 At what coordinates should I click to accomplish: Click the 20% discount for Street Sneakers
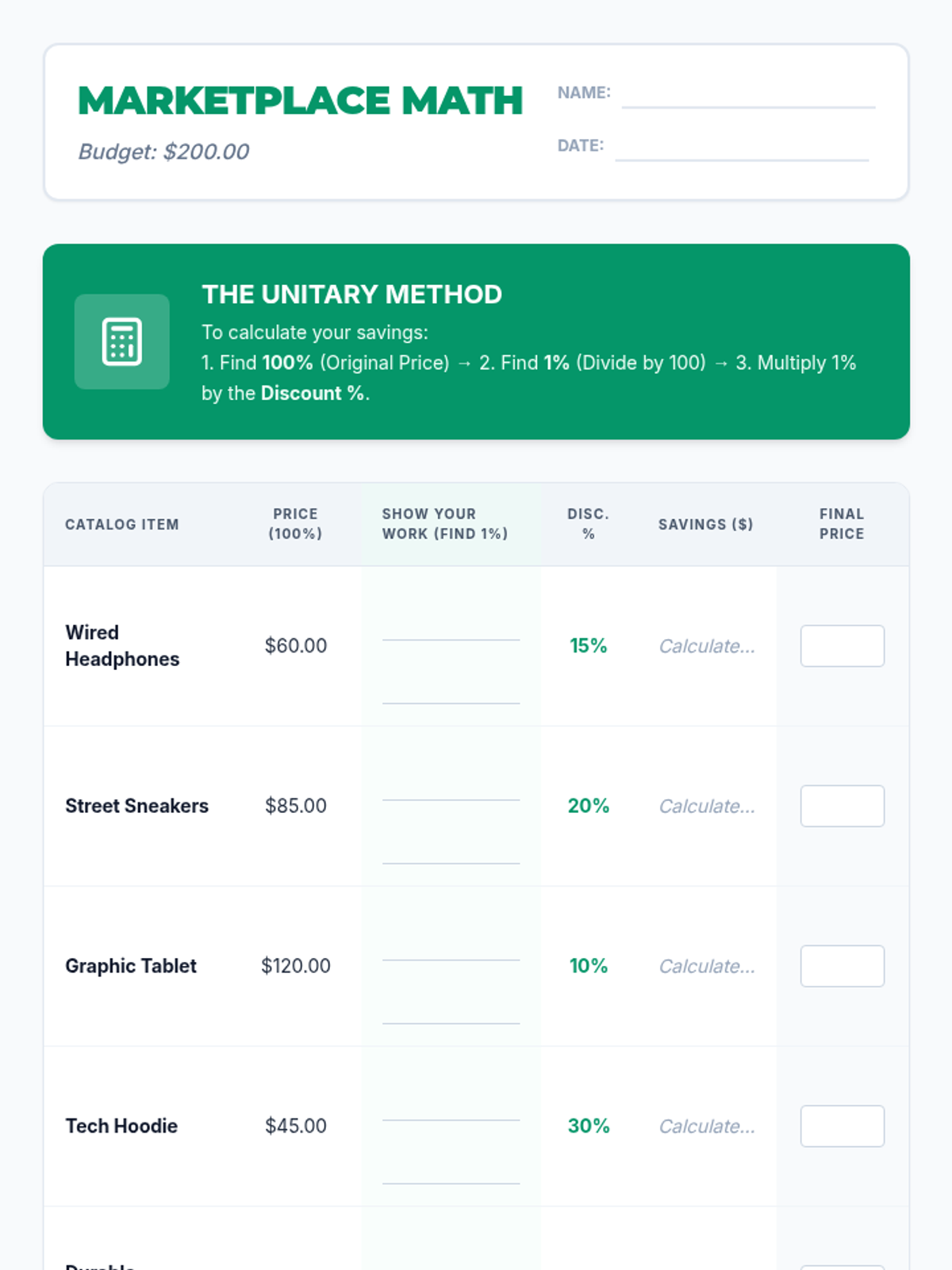click(x=589, y=806)
